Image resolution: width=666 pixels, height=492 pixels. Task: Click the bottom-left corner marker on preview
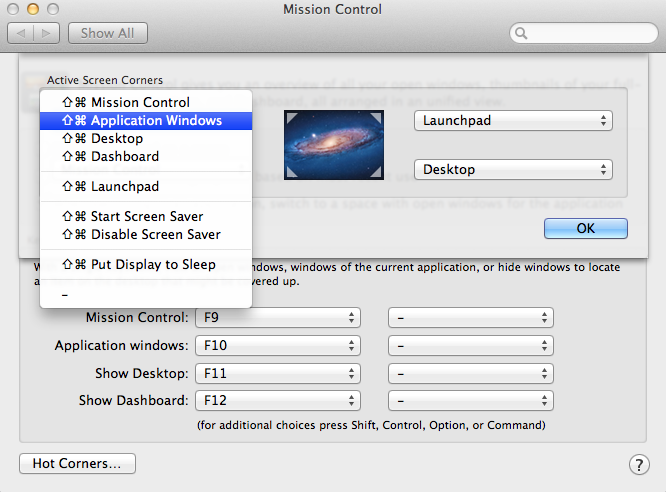[x=291, y=172]
